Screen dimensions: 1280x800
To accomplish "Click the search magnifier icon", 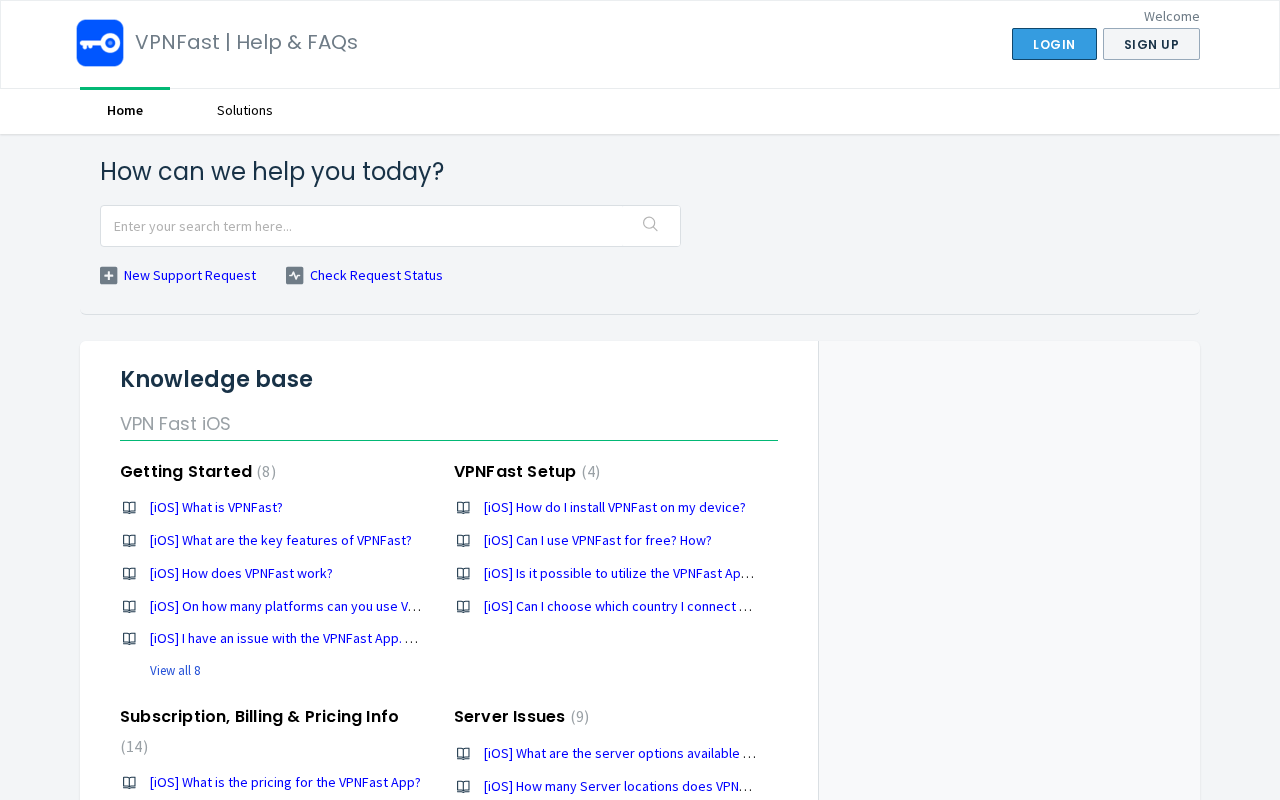I will [650, 225].
